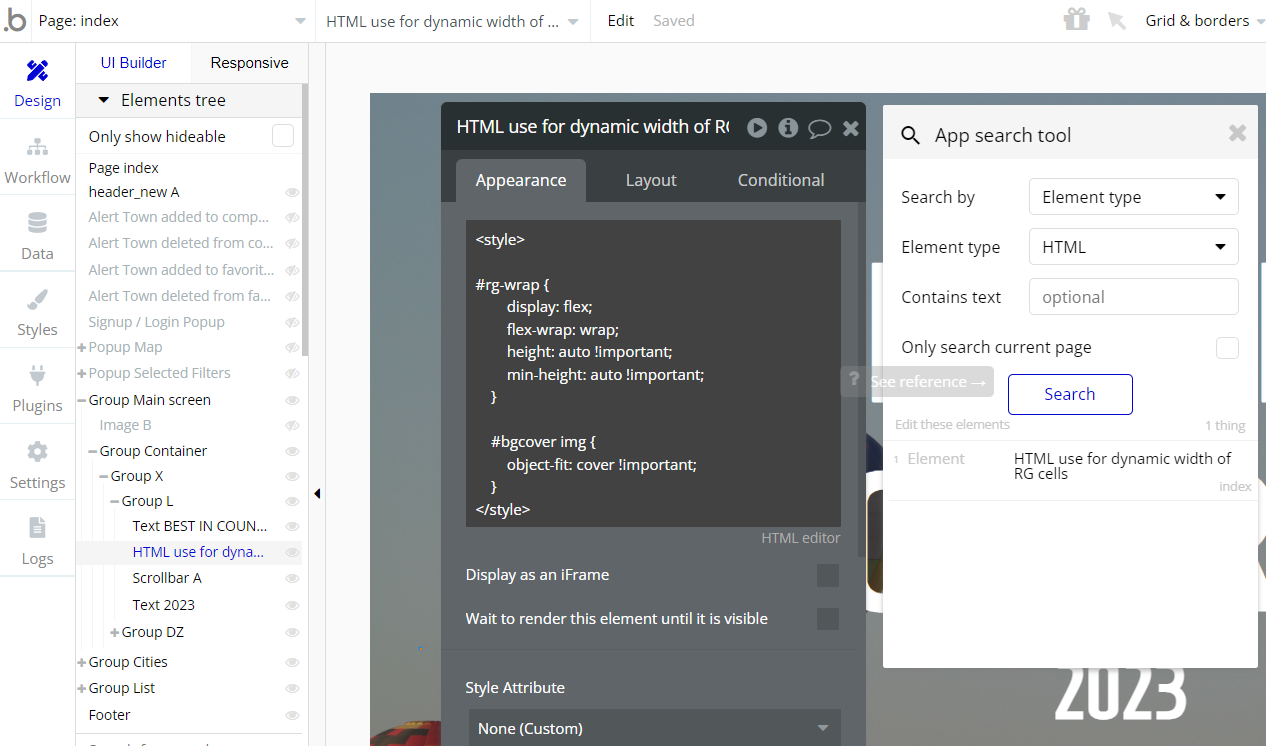This screenshot has height=746, width=1266.
Task: Open the Edit menu
Action: (x=621, y=20)
